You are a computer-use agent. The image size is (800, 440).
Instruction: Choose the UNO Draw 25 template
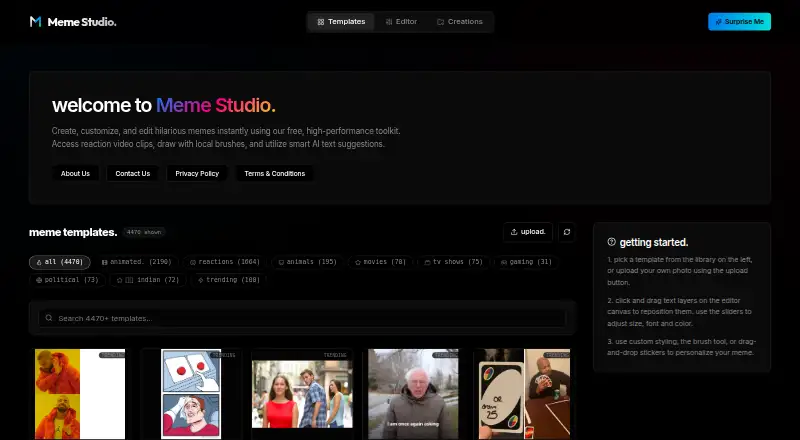coord(524,394)
